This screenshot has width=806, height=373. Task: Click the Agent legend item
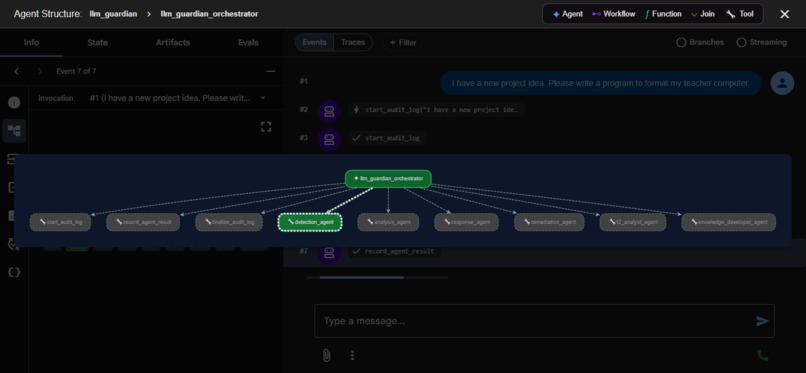[567, 14]
